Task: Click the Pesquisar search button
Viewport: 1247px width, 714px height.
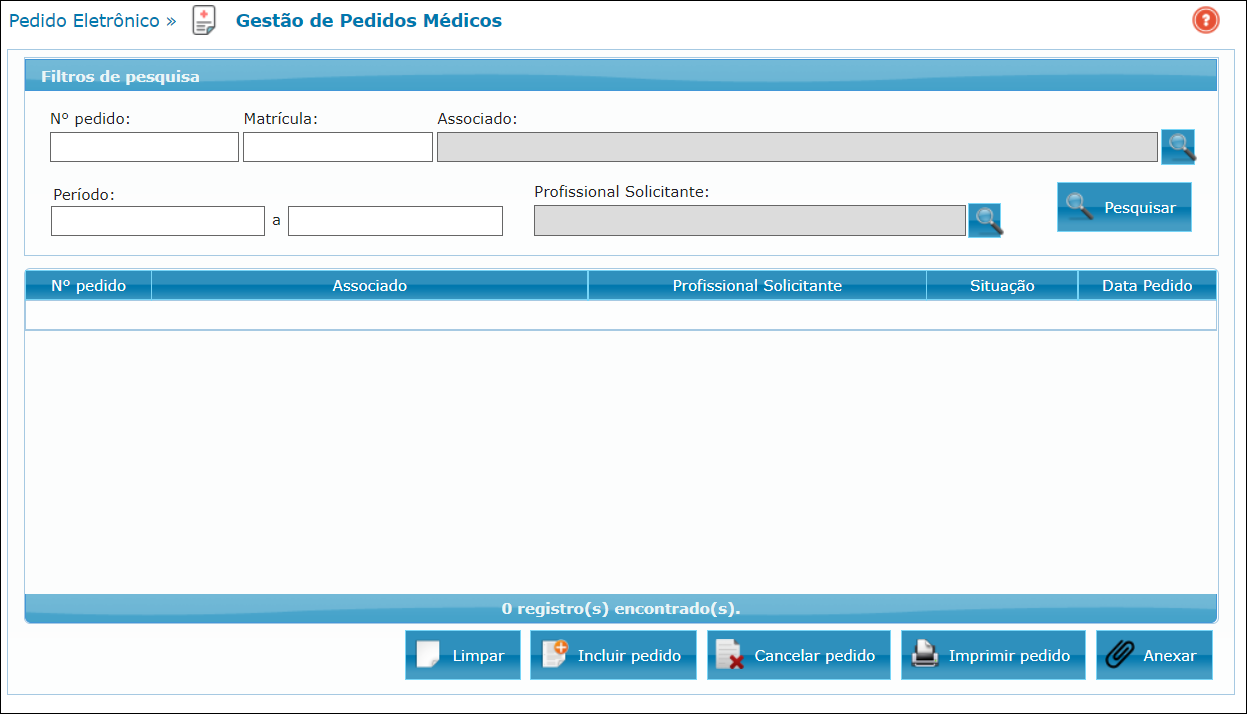Action: tap(1124, 207)
